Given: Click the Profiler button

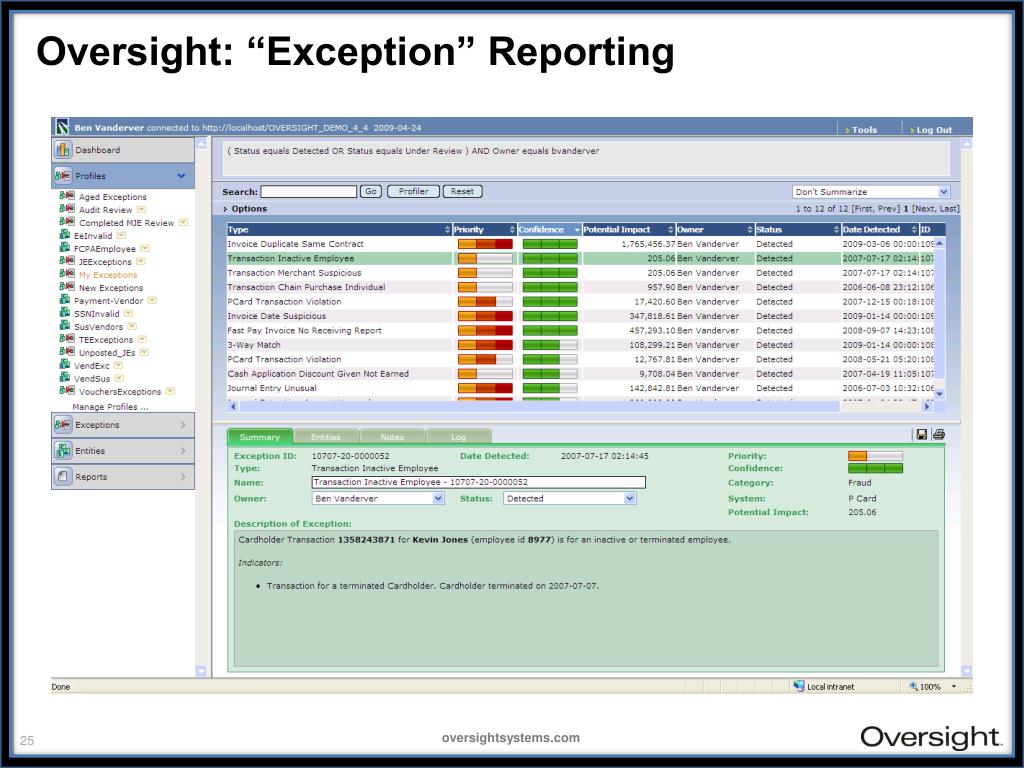Looking at the screenshot, I should click(413, 191).
